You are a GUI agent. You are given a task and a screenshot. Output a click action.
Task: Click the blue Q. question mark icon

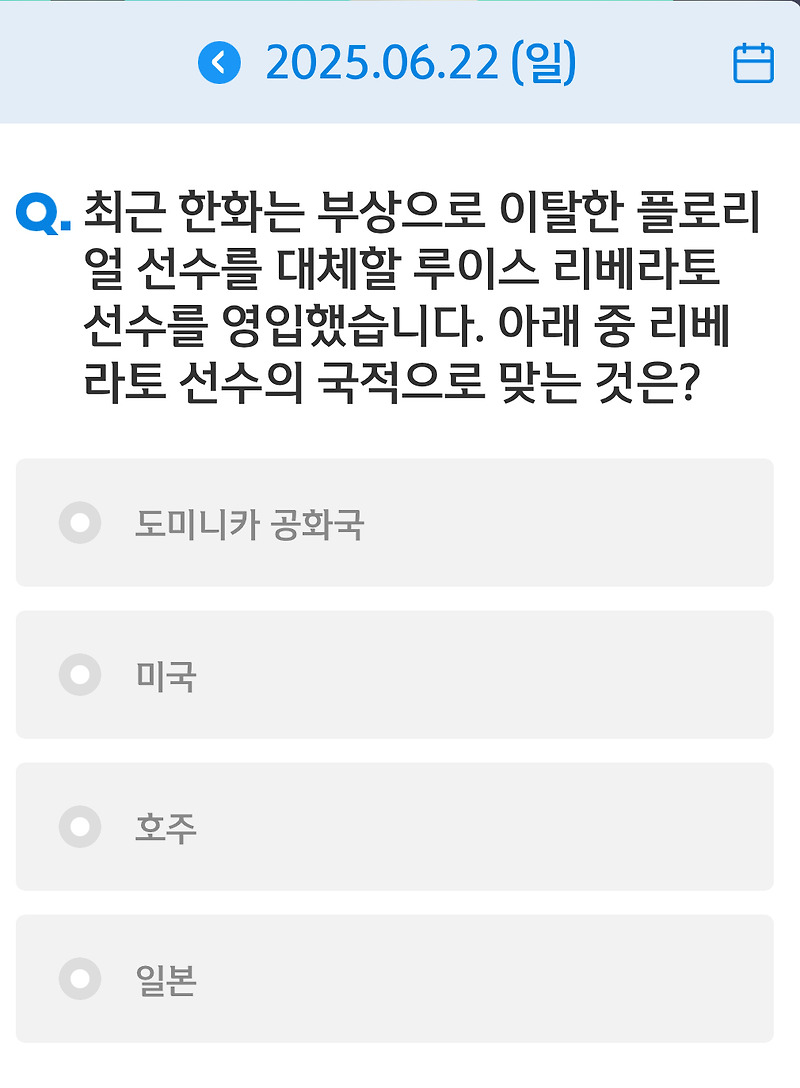pyautogui.click(x=43, y=214)
